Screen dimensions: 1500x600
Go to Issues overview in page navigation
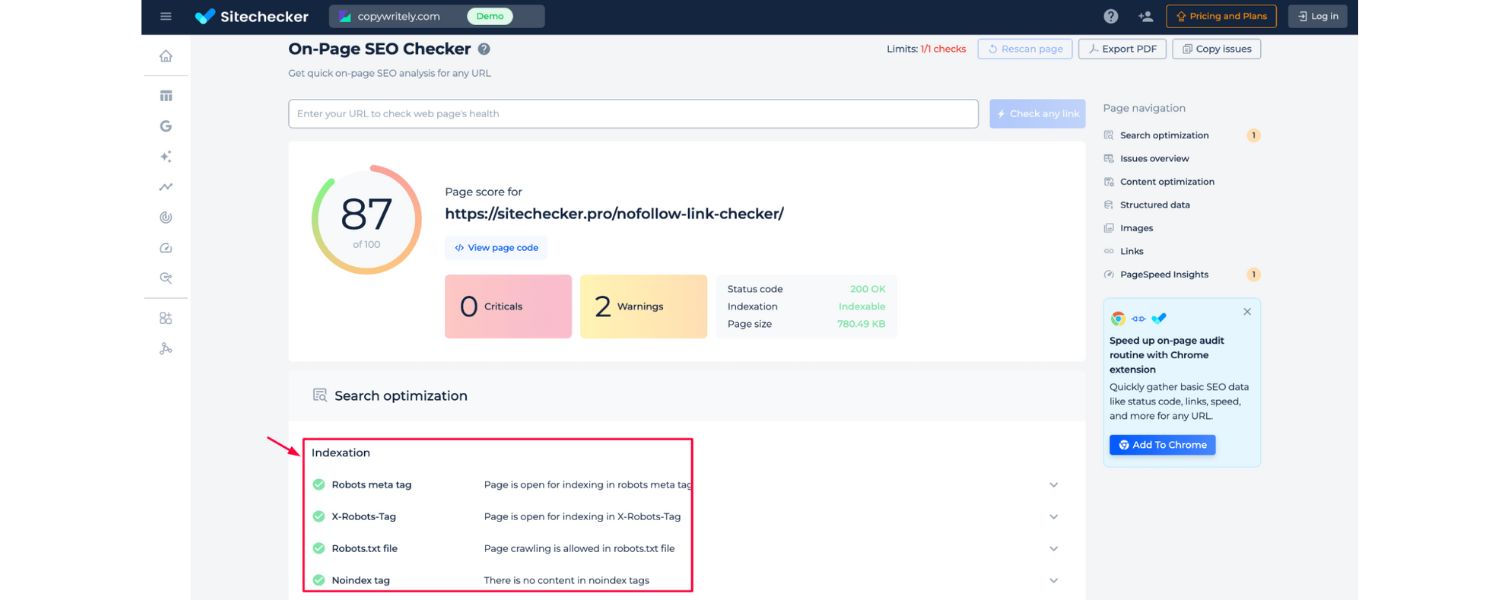[1154, 158]
